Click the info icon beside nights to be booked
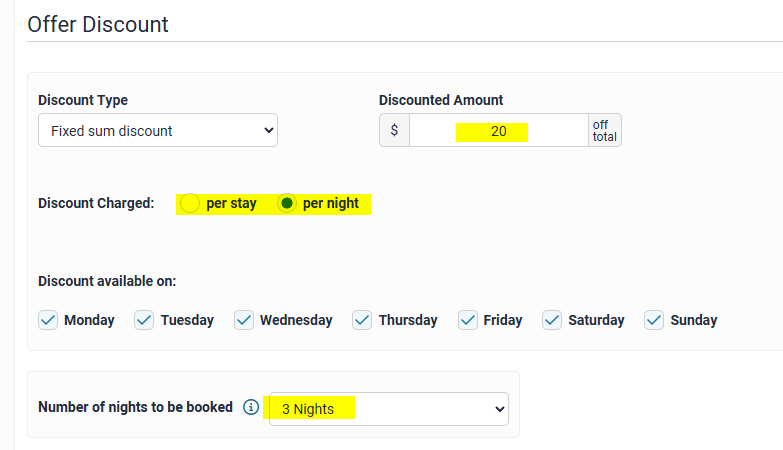Image resolution: width=783 pixels, height=450 pixels. click(251, 408)
